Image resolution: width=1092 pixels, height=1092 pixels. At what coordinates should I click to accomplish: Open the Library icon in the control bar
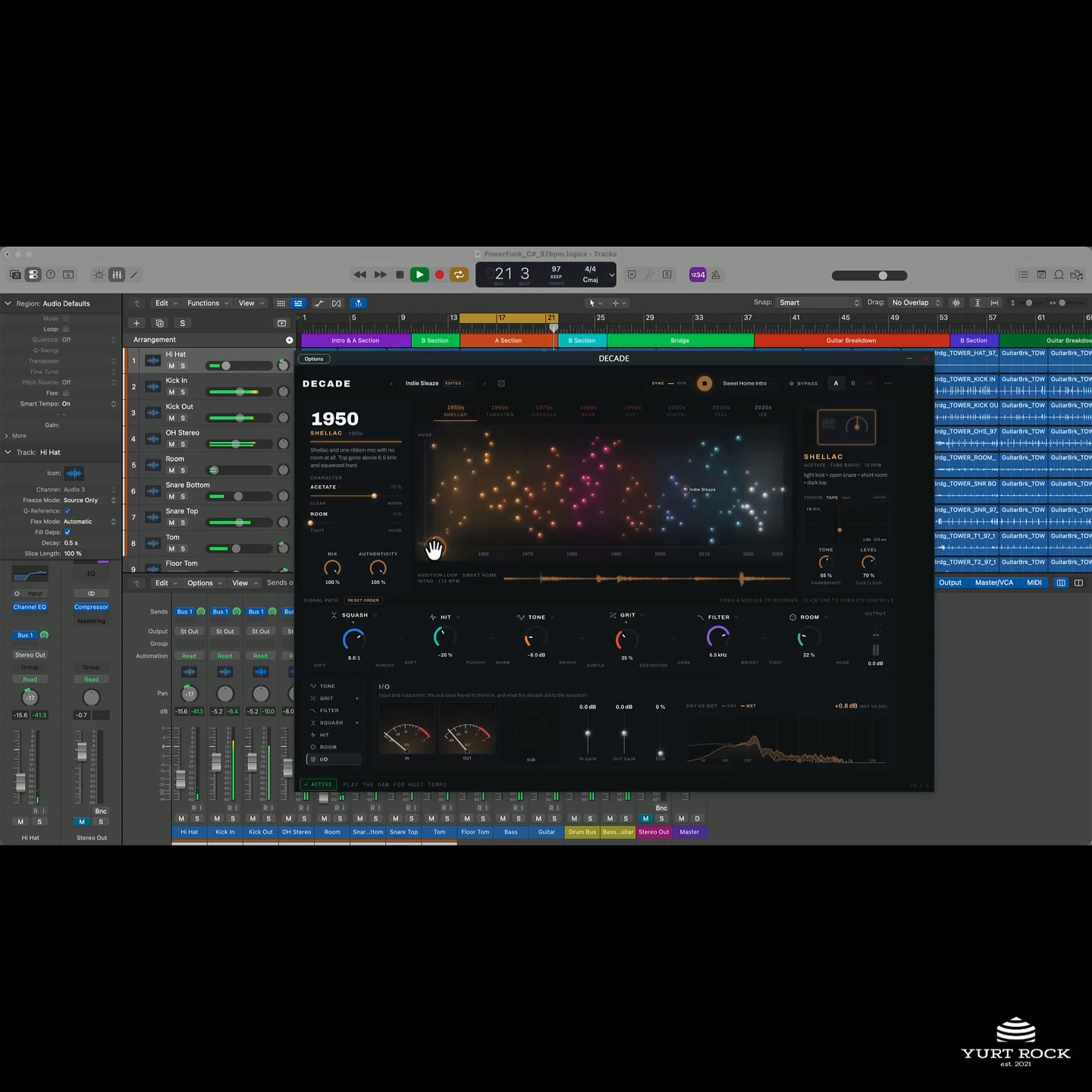tap(15, 275)
